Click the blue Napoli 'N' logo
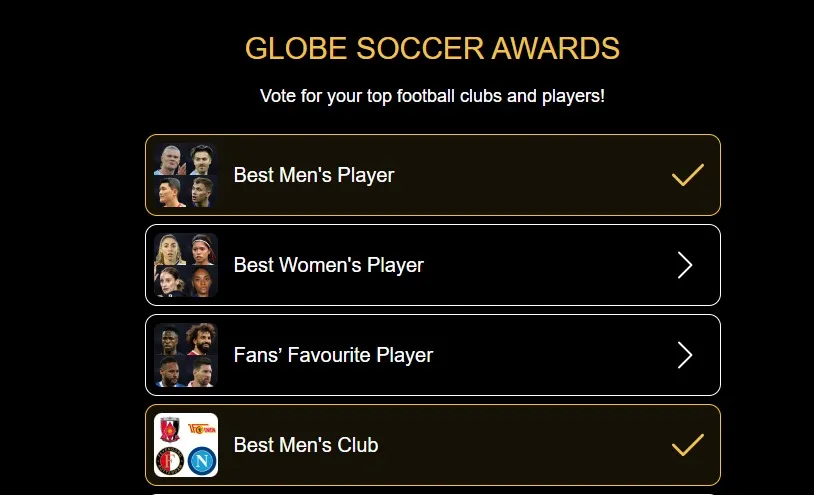Viewport: 814px width, 495px height. point(202,461)
